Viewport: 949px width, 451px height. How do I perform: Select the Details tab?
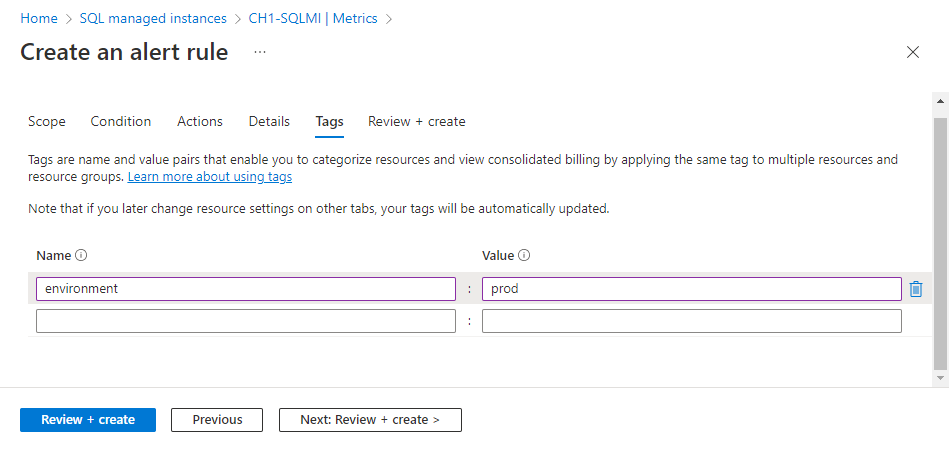269,121
